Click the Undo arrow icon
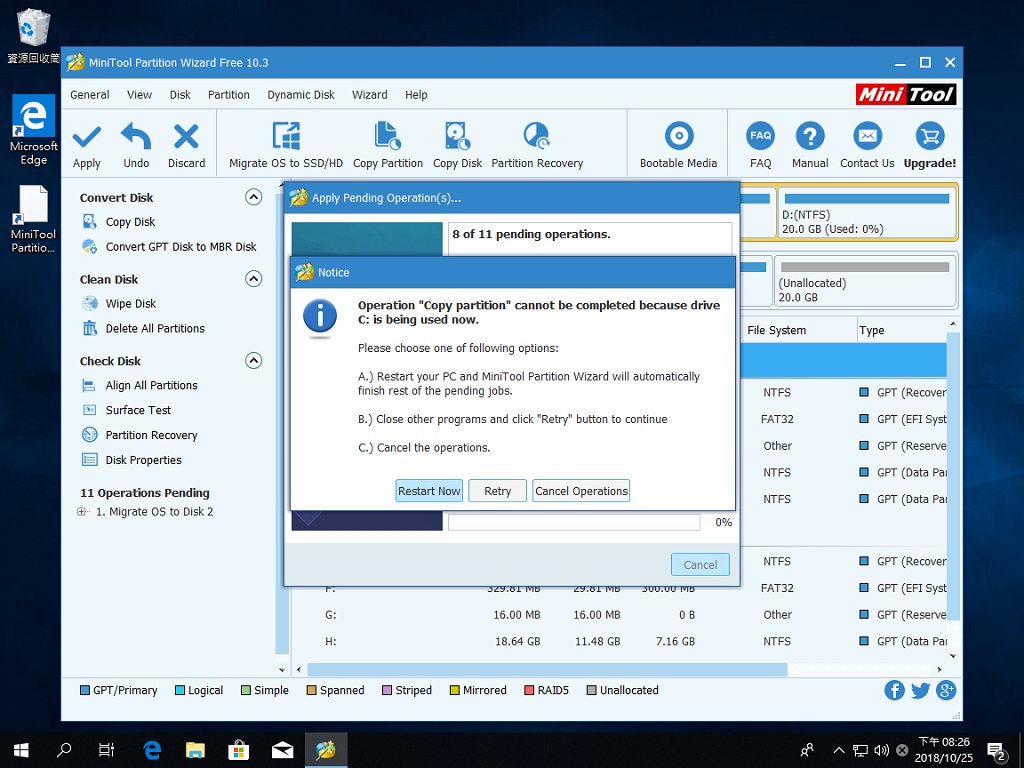1024x768 pixels. tap(136, 136)
